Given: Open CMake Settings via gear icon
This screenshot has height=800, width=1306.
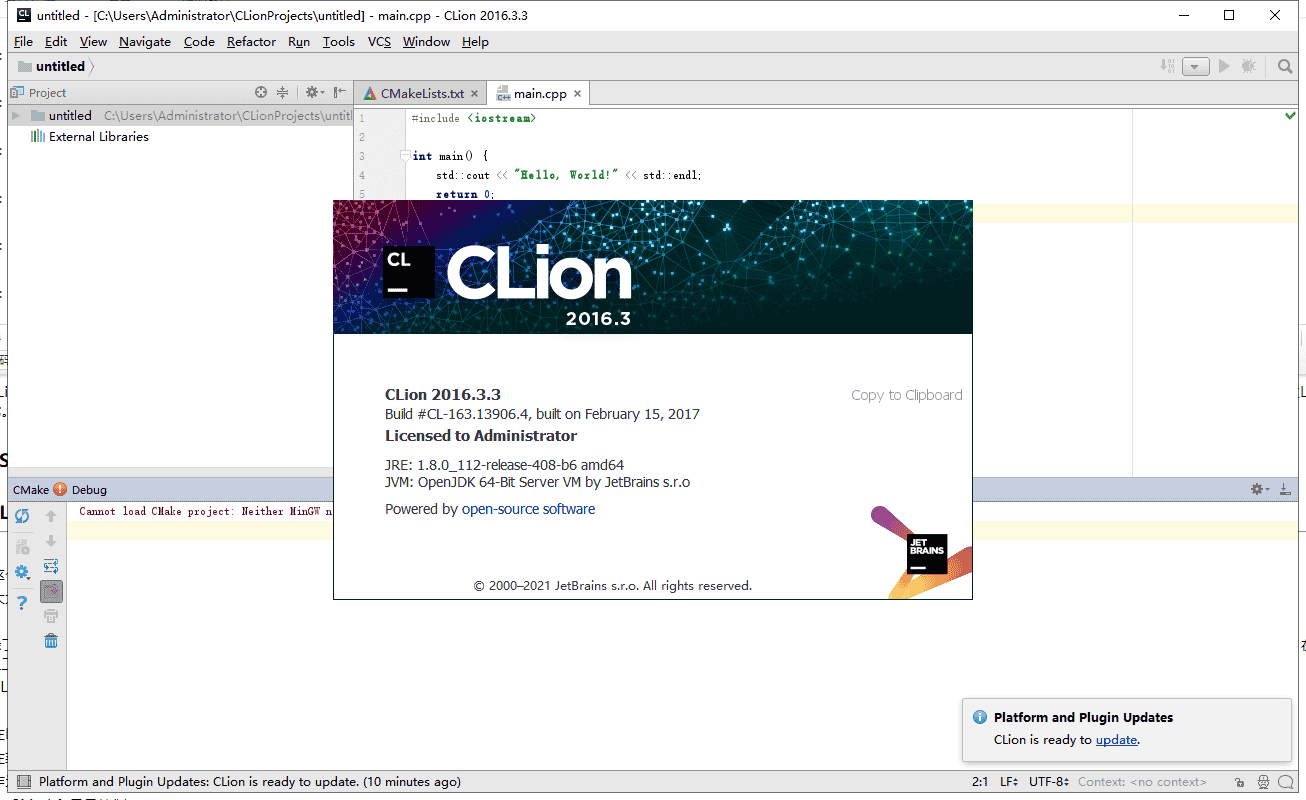Looking at the screenshot, I should 21,570.
